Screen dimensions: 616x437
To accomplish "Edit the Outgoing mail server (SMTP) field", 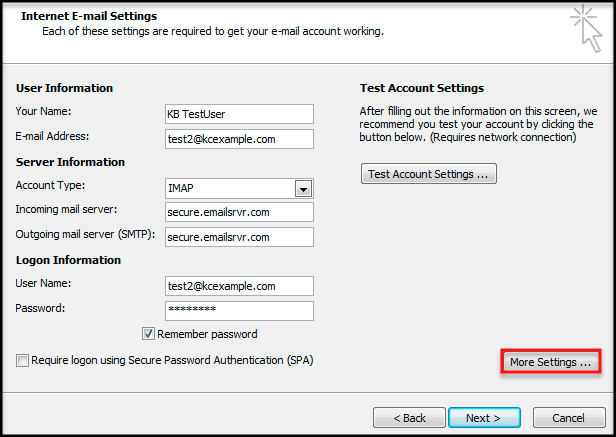I will click(239, 237).
